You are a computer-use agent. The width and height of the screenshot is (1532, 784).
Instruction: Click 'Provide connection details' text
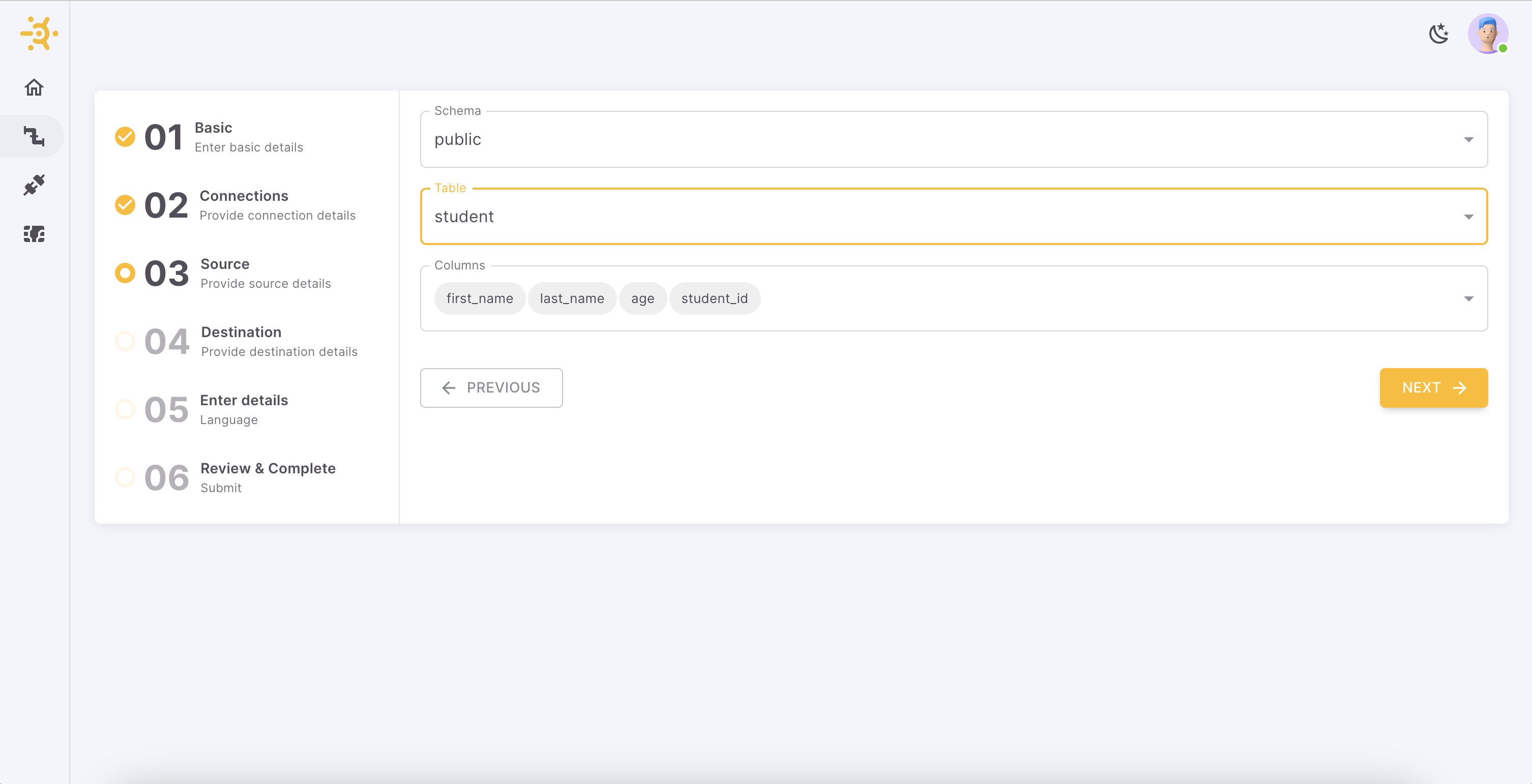coord(277,216)
